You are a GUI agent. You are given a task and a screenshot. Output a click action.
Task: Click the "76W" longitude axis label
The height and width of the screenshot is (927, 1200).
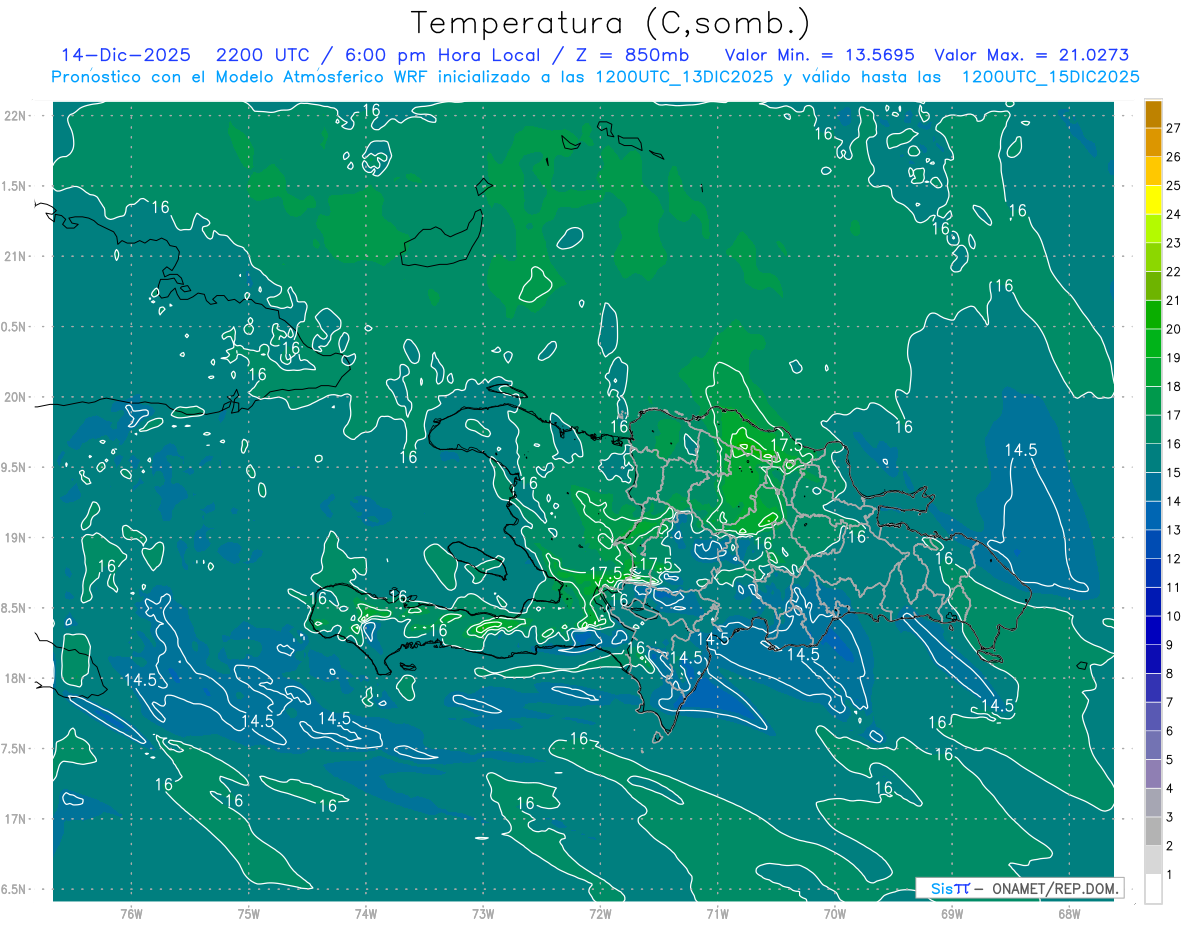(x=131, y=914)
